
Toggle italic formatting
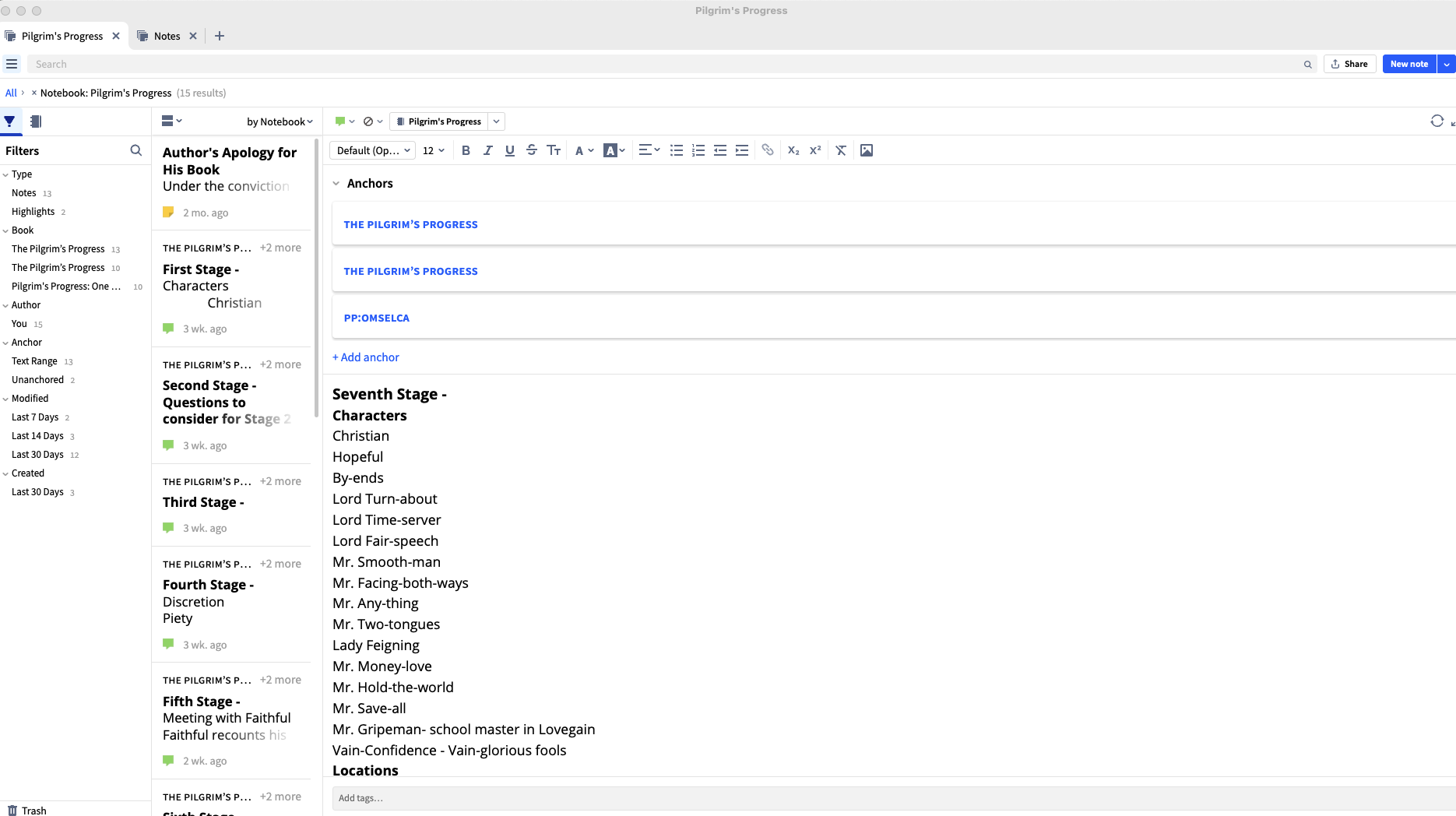click(x=487, y=150)
